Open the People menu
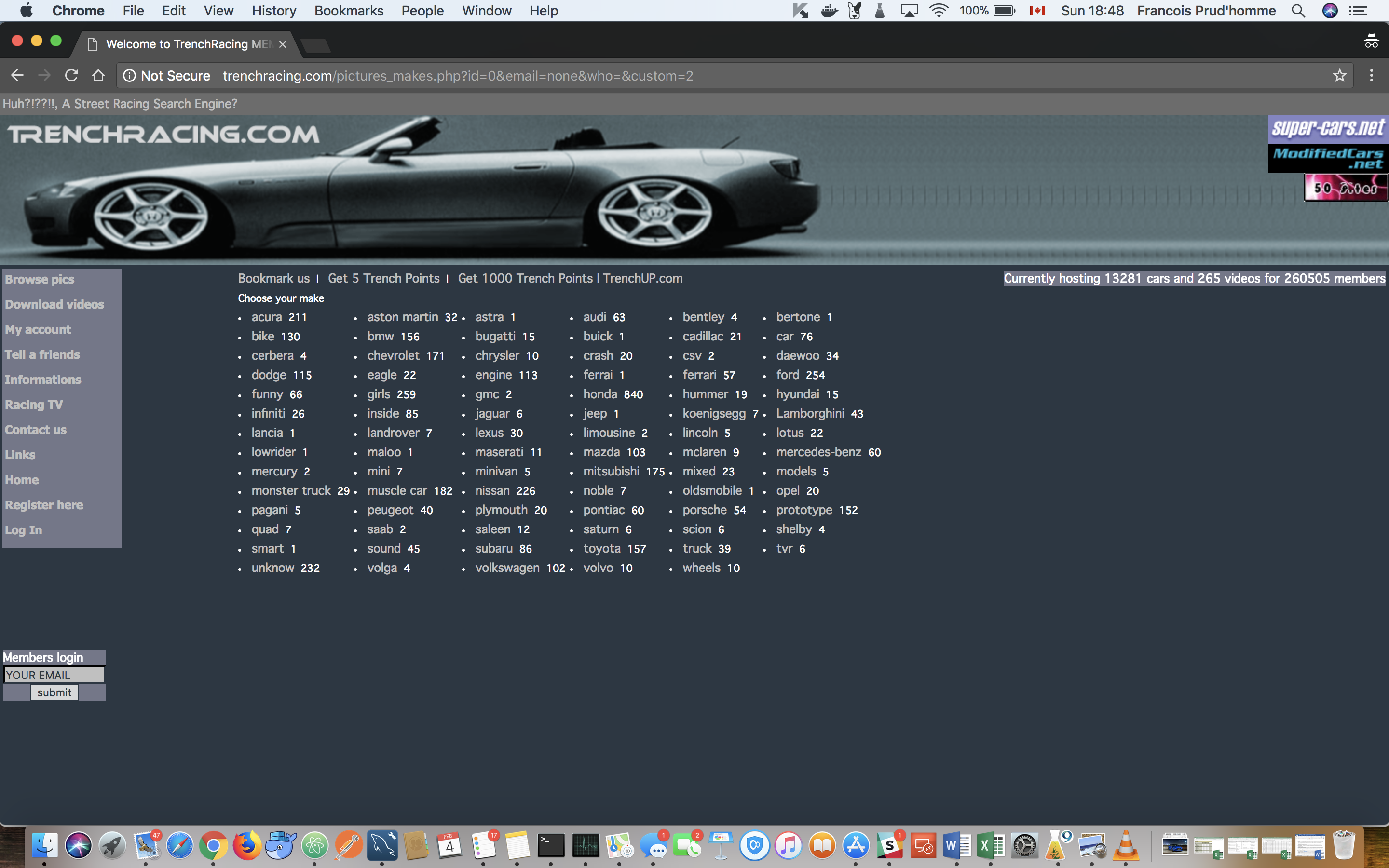 422,10
